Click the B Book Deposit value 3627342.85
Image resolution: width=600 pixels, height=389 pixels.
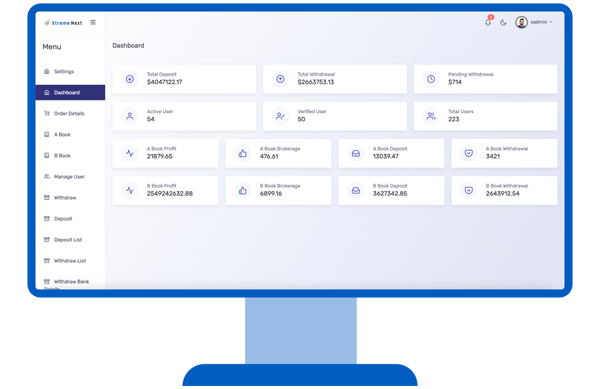(x=390, y=194)
